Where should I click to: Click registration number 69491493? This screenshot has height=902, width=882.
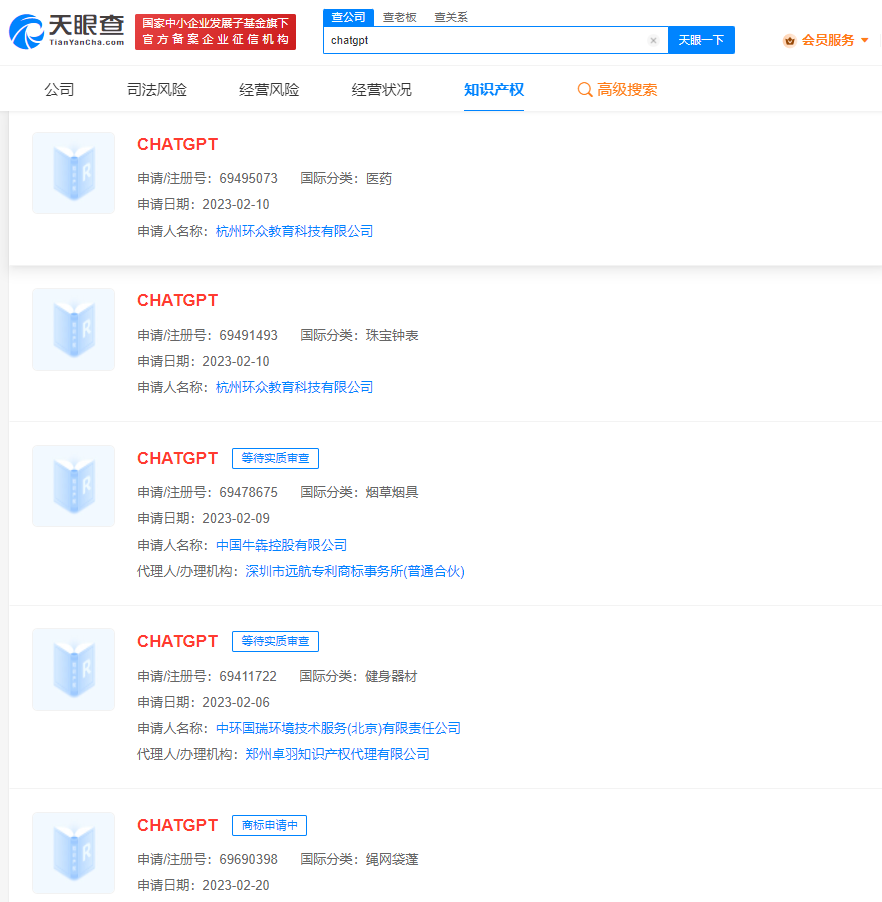point(249,335)
